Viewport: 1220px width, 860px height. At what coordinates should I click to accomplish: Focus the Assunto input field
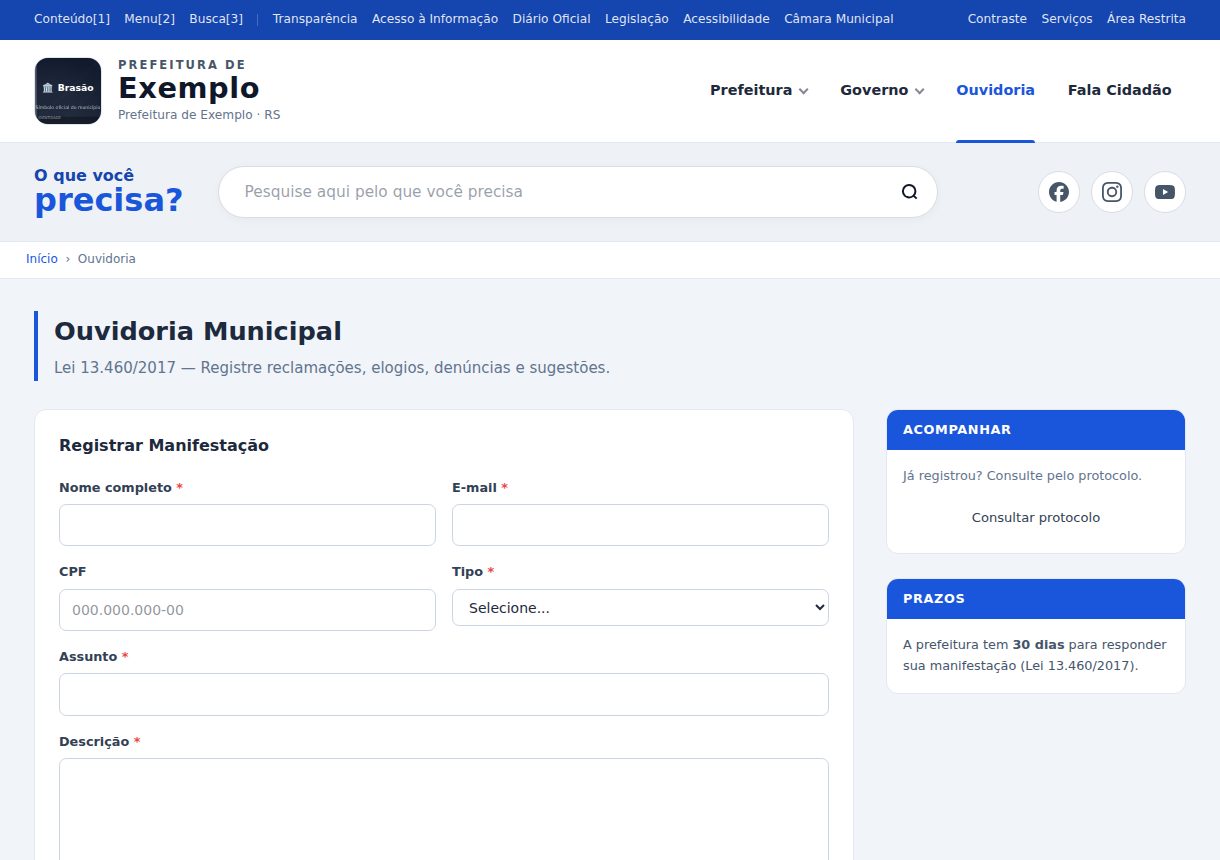click(444, 694)
